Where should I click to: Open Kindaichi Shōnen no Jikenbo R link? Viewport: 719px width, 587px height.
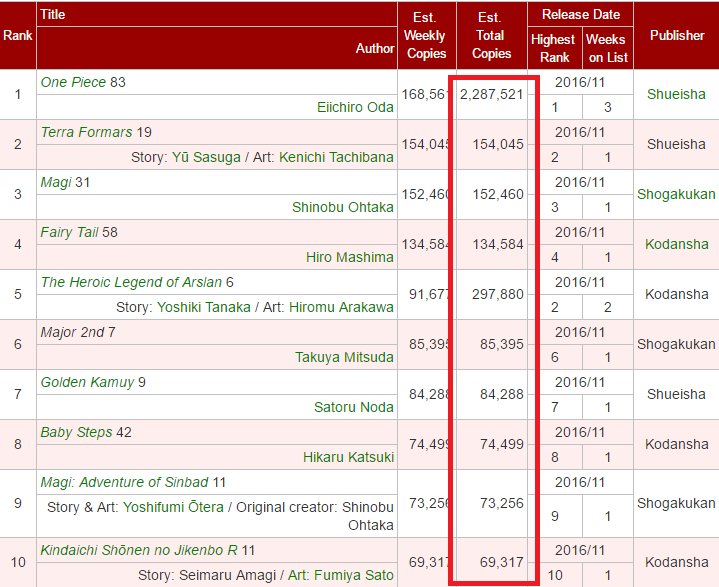[139, 550]
